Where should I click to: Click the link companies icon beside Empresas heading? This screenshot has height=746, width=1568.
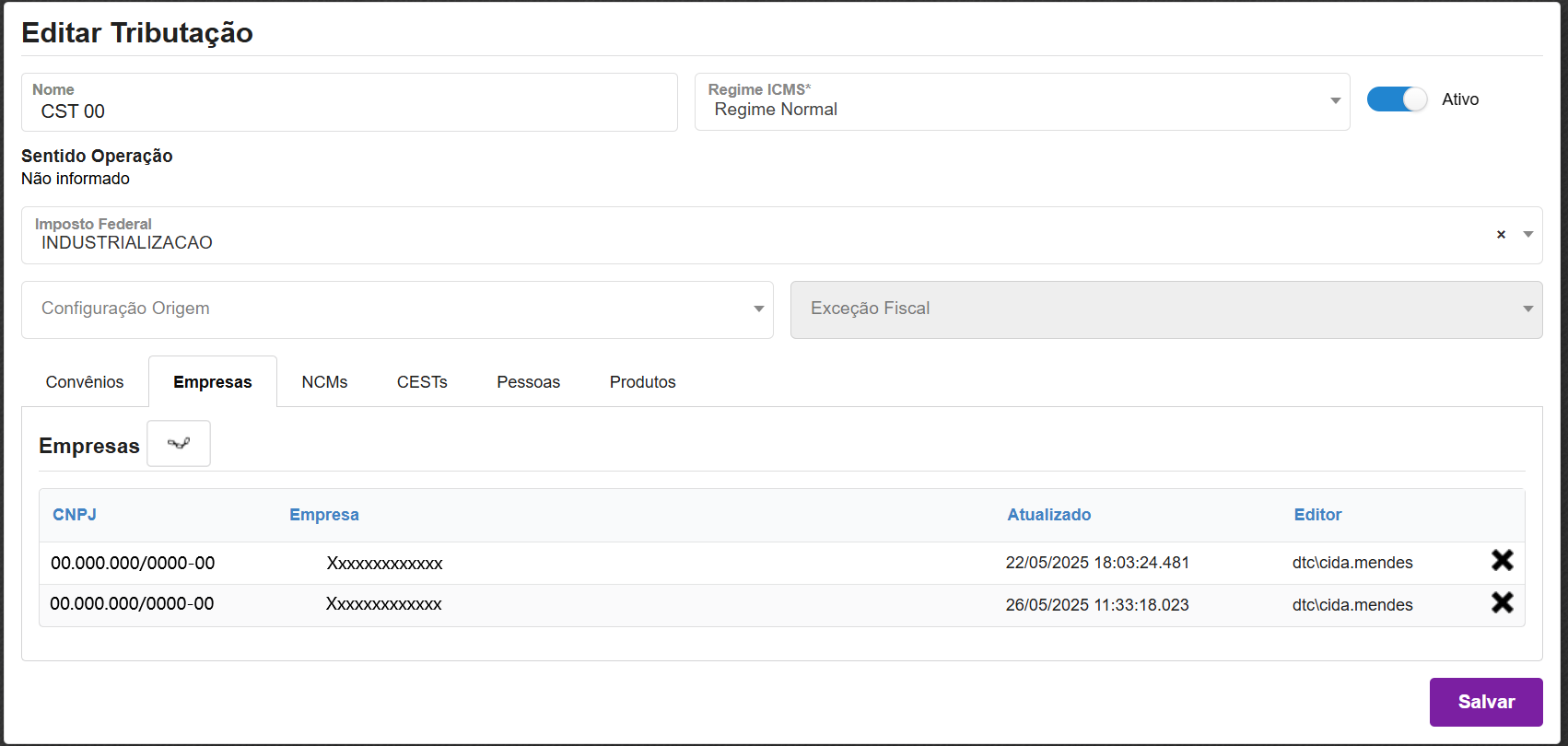[x=179, y=444]
